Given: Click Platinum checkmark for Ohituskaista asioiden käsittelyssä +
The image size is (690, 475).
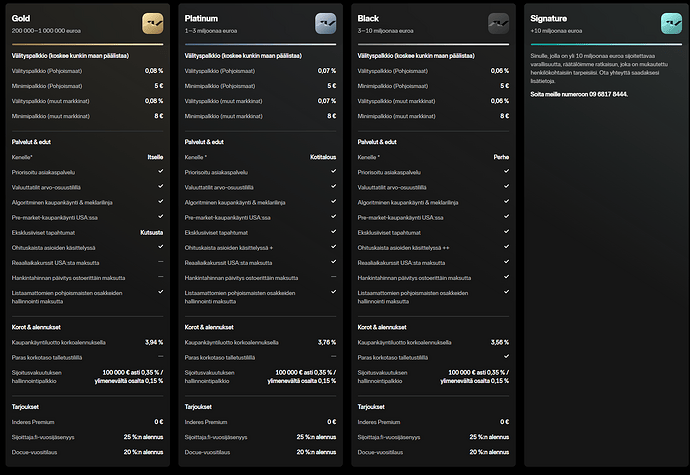Looking at the screenshot, I should coord(334,247).
